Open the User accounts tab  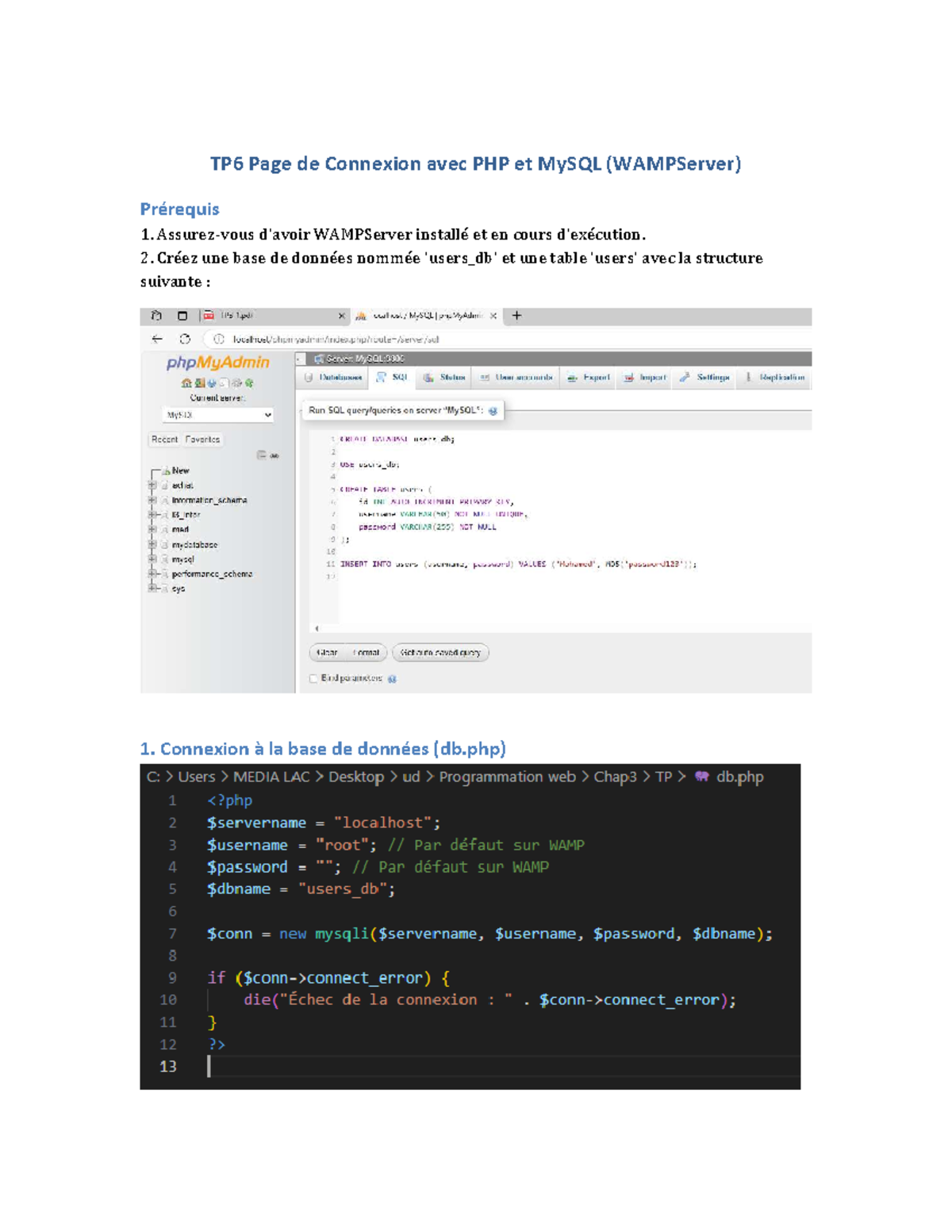[516, 378]
